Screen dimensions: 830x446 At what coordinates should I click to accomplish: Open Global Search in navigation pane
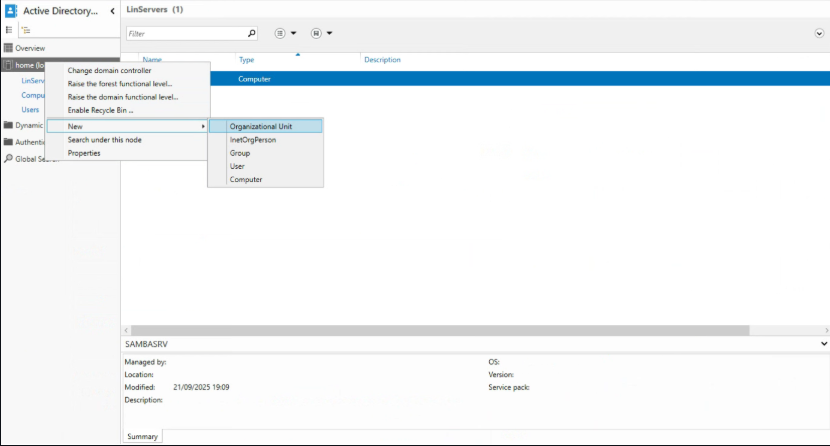point(29,158)
